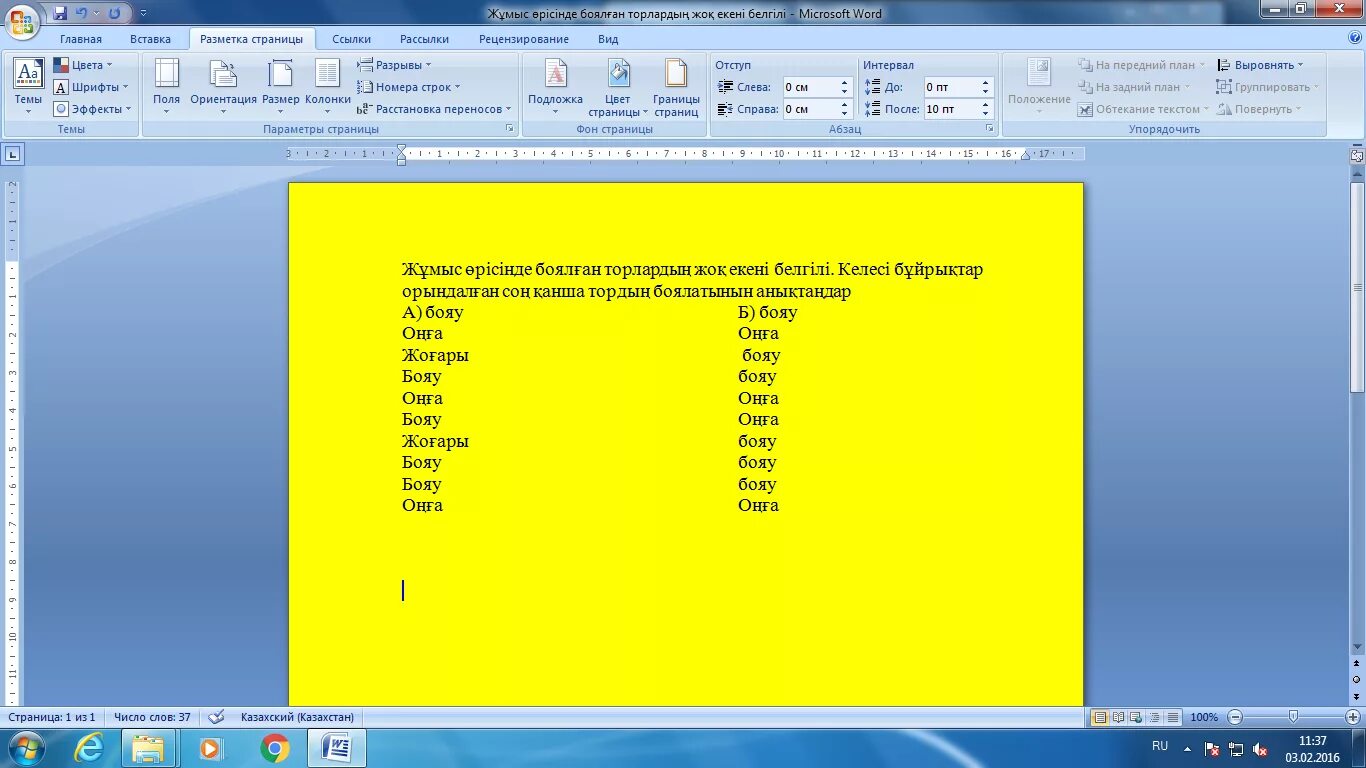The width and height of the screenshot is (1366, 768).
Task: Open Word Help question mark icon
Action: [1355, 38]
